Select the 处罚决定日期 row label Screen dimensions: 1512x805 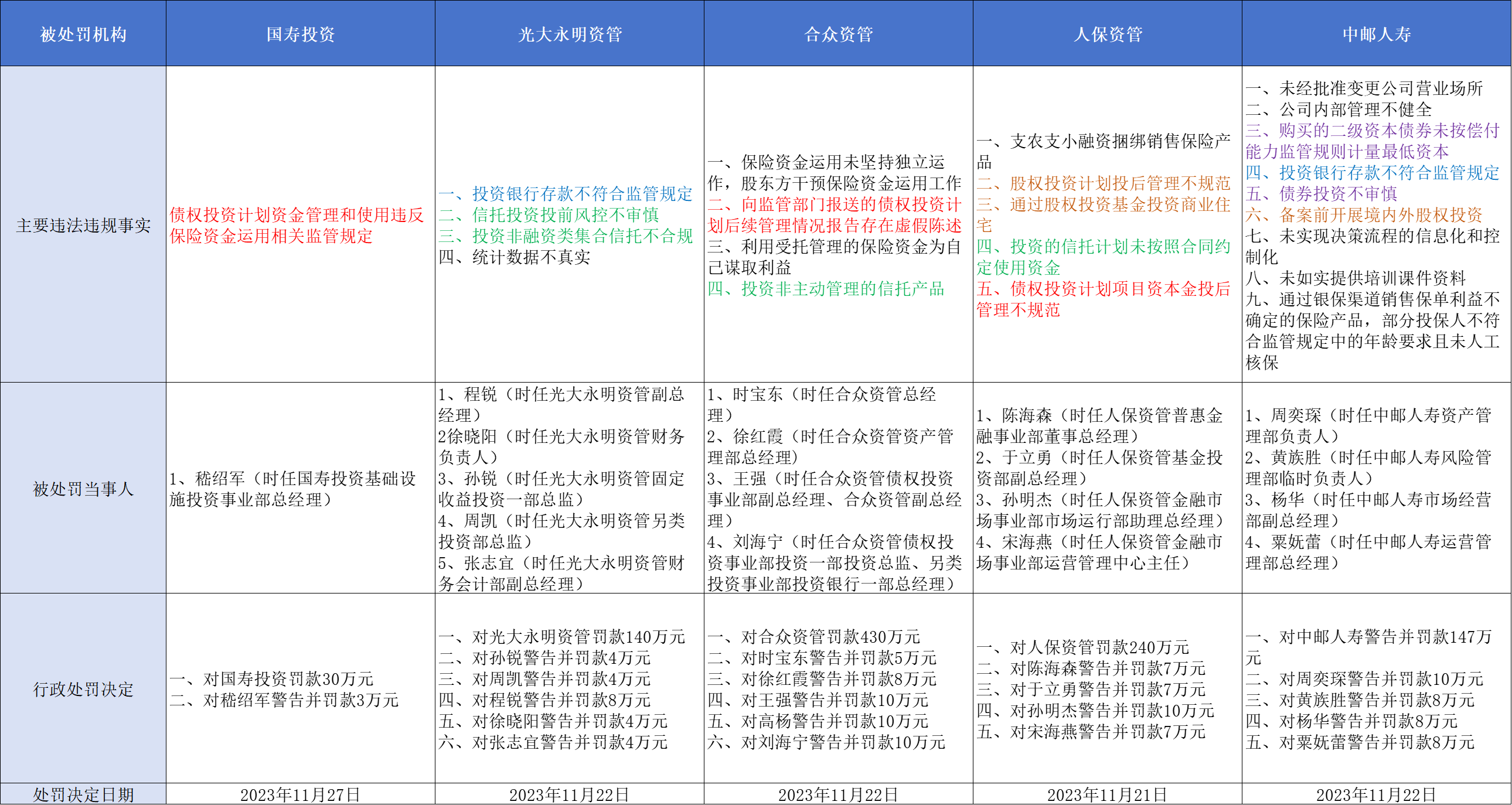pyautogui.click(x=83, y=794)
